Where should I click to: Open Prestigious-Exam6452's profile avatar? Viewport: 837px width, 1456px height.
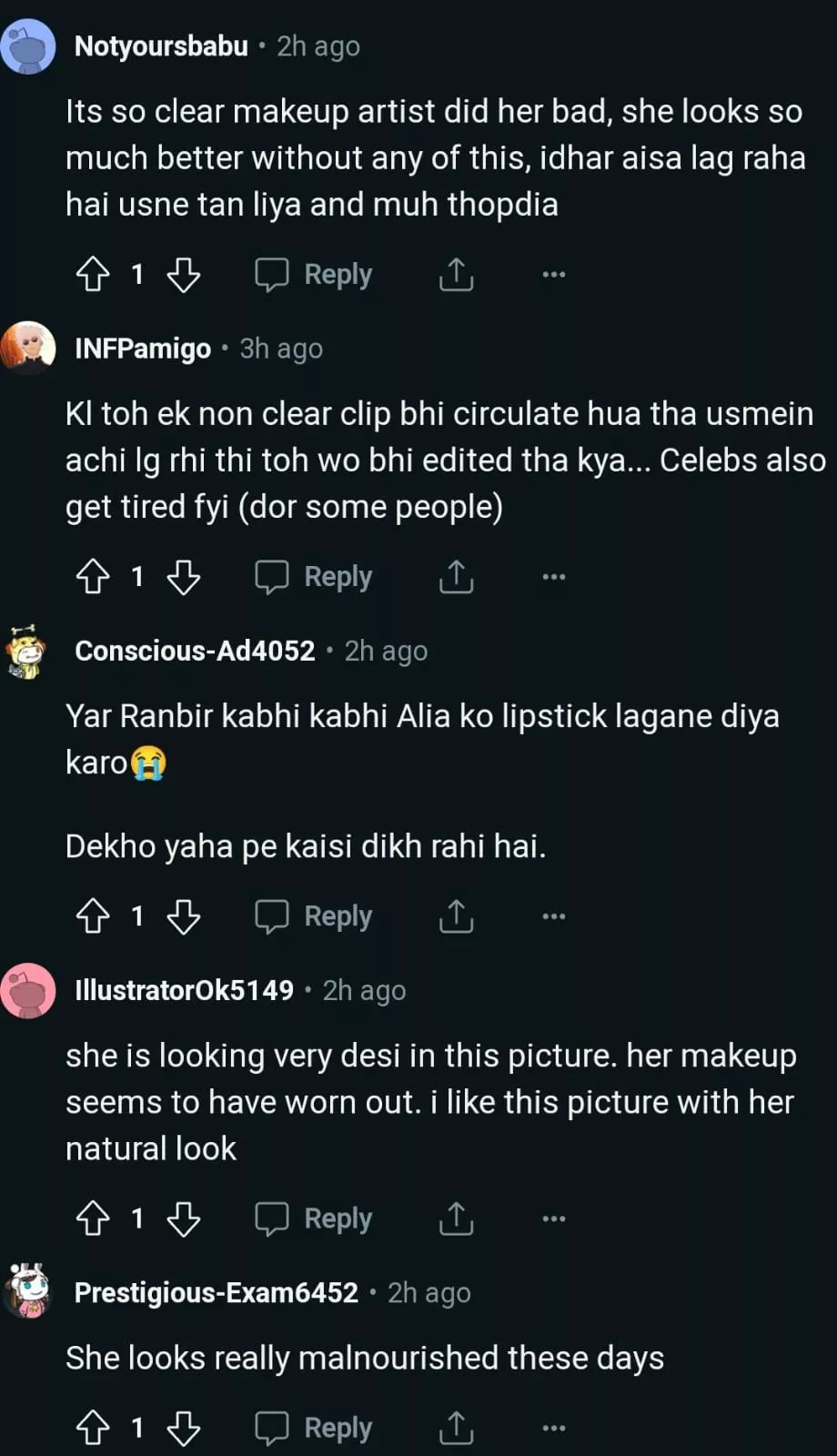pyautogui.click(x=27, y=1291)
